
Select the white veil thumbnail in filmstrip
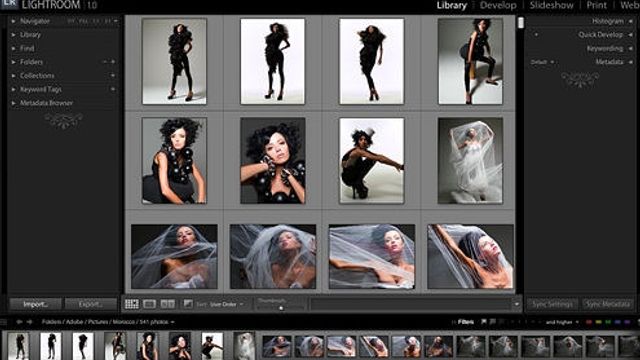pyautogui.click(x=244, y=346)
